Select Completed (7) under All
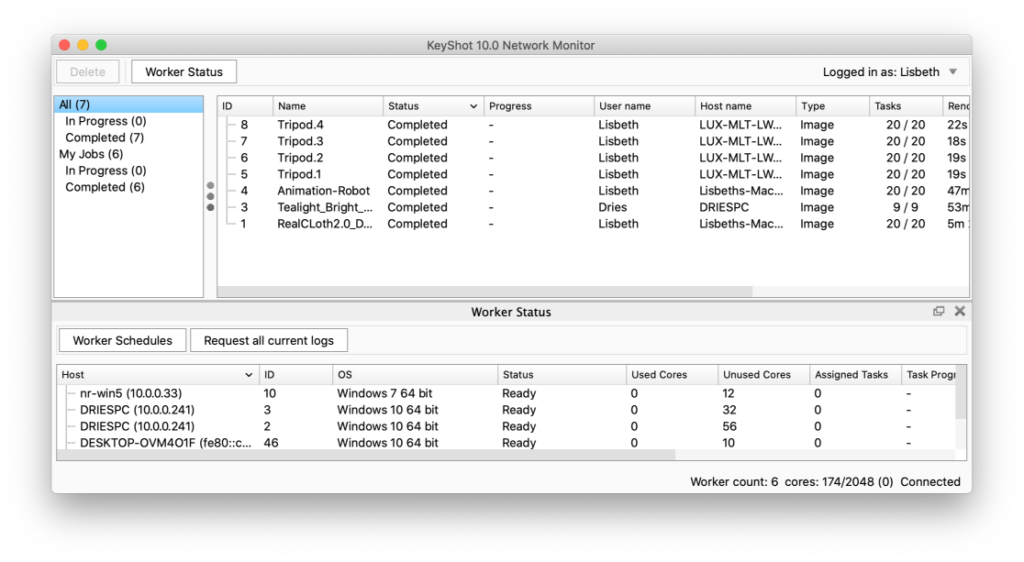 [x=104, y=138]
